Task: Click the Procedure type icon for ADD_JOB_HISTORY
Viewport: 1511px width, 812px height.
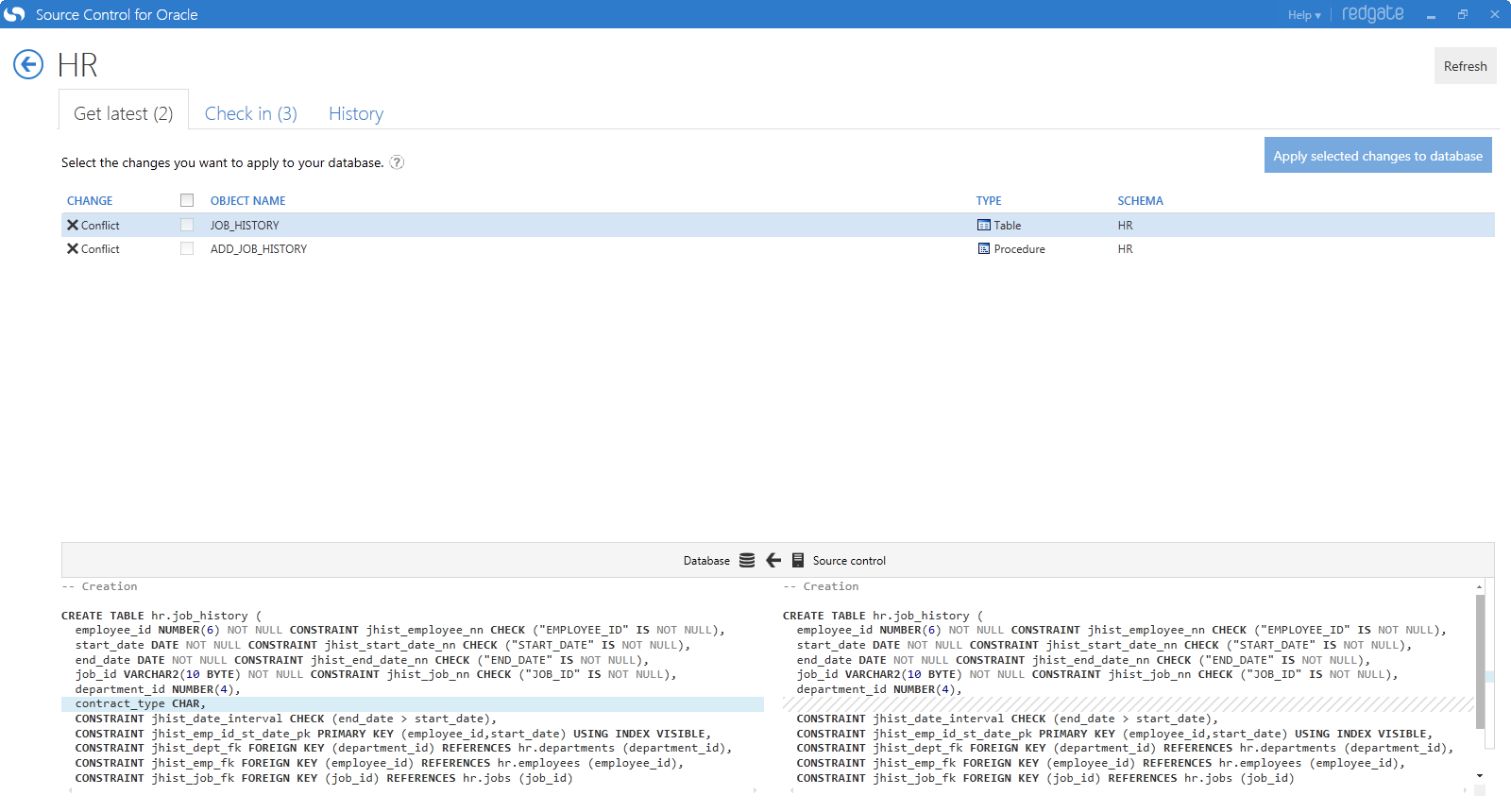Action: [x=984, y=249]
